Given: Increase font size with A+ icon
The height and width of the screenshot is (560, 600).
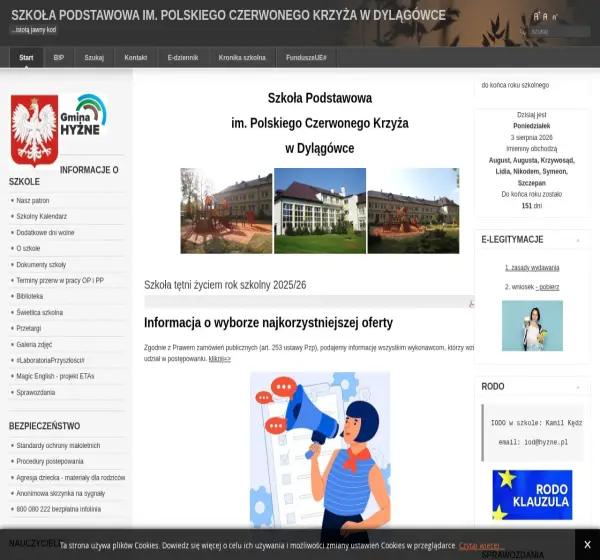Looking at the screenshot, I should (536, 16).
